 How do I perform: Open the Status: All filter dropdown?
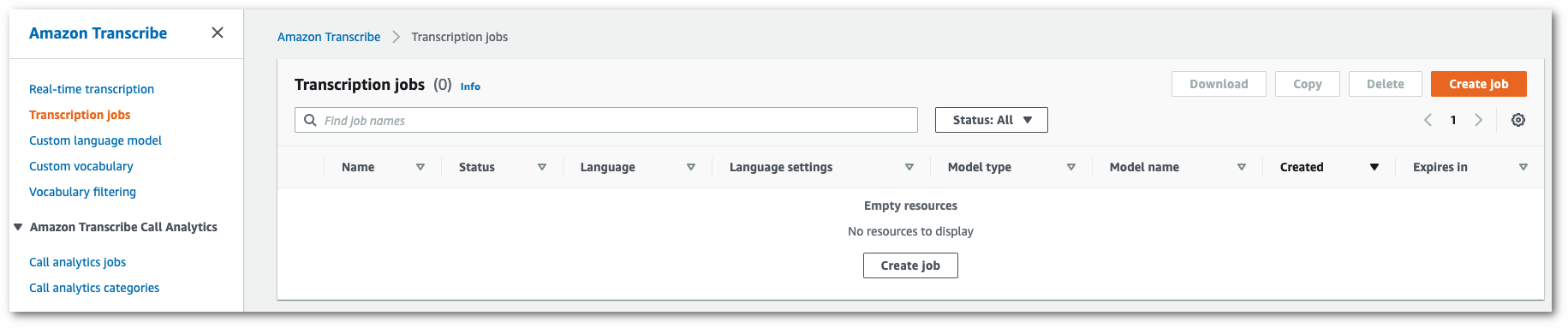(992, 120)
